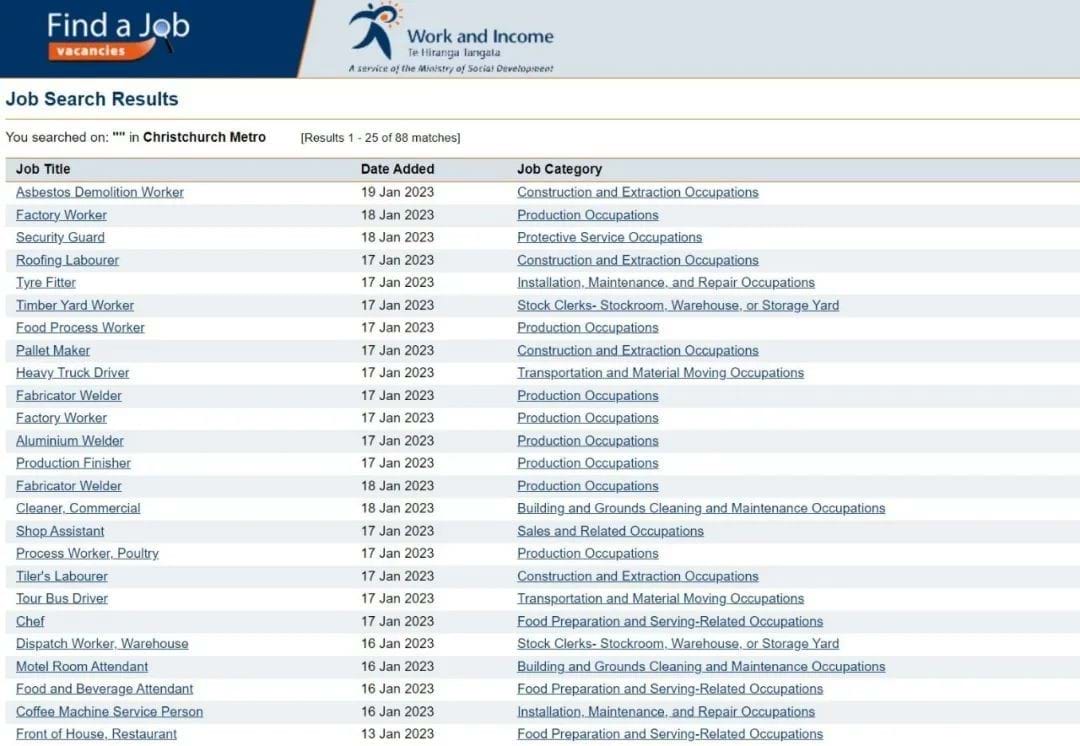Open the Shop Assistant job listing
Image resolution: width=1080 pixels, height=746 pixels.
tap(60, 531)
